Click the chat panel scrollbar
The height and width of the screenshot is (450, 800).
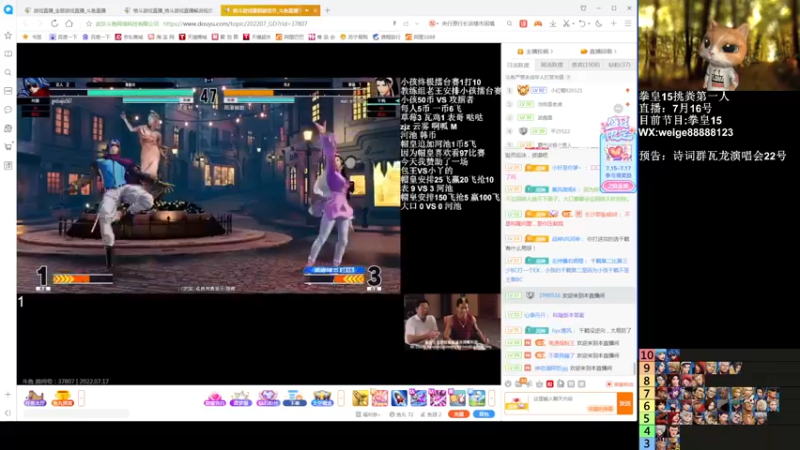[x=634, y=368]
